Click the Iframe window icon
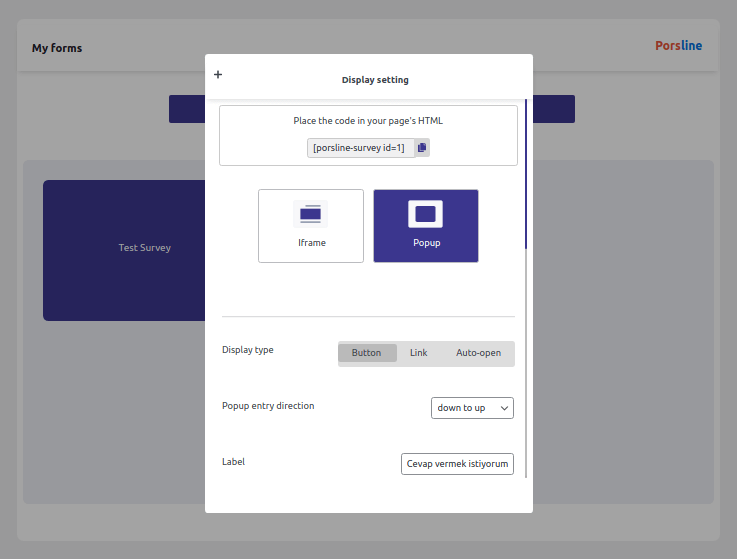 (310, 214)
